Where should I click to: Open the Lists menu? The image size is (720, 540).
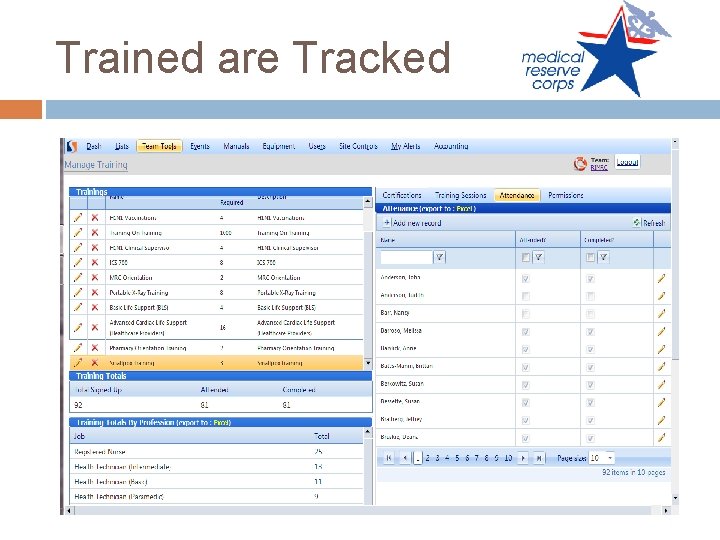coord(121,146)
